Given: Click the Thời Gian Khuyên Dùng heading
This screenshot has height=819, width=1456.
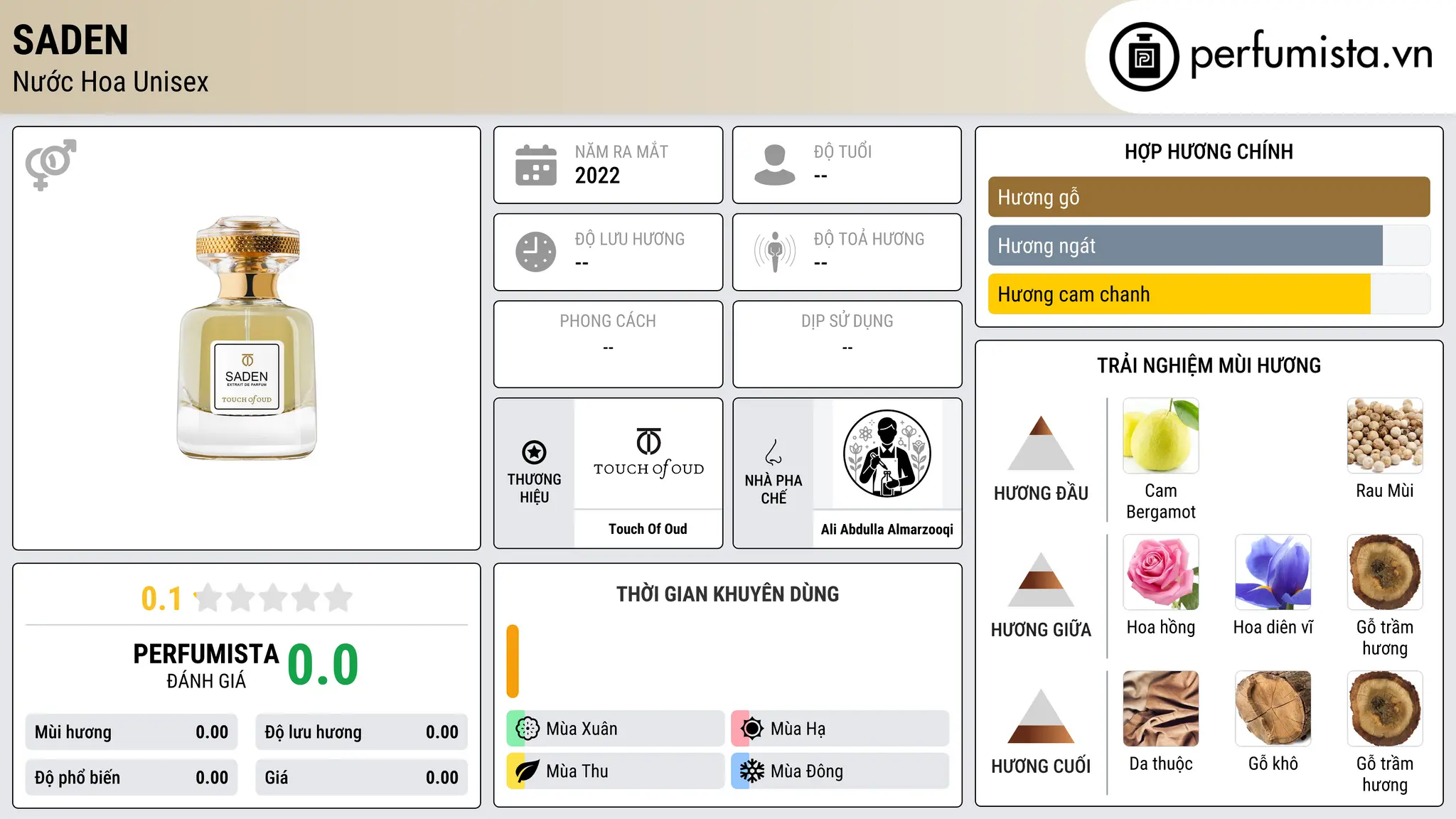Looking at the screenshot, I should click(x=727, y=594).
